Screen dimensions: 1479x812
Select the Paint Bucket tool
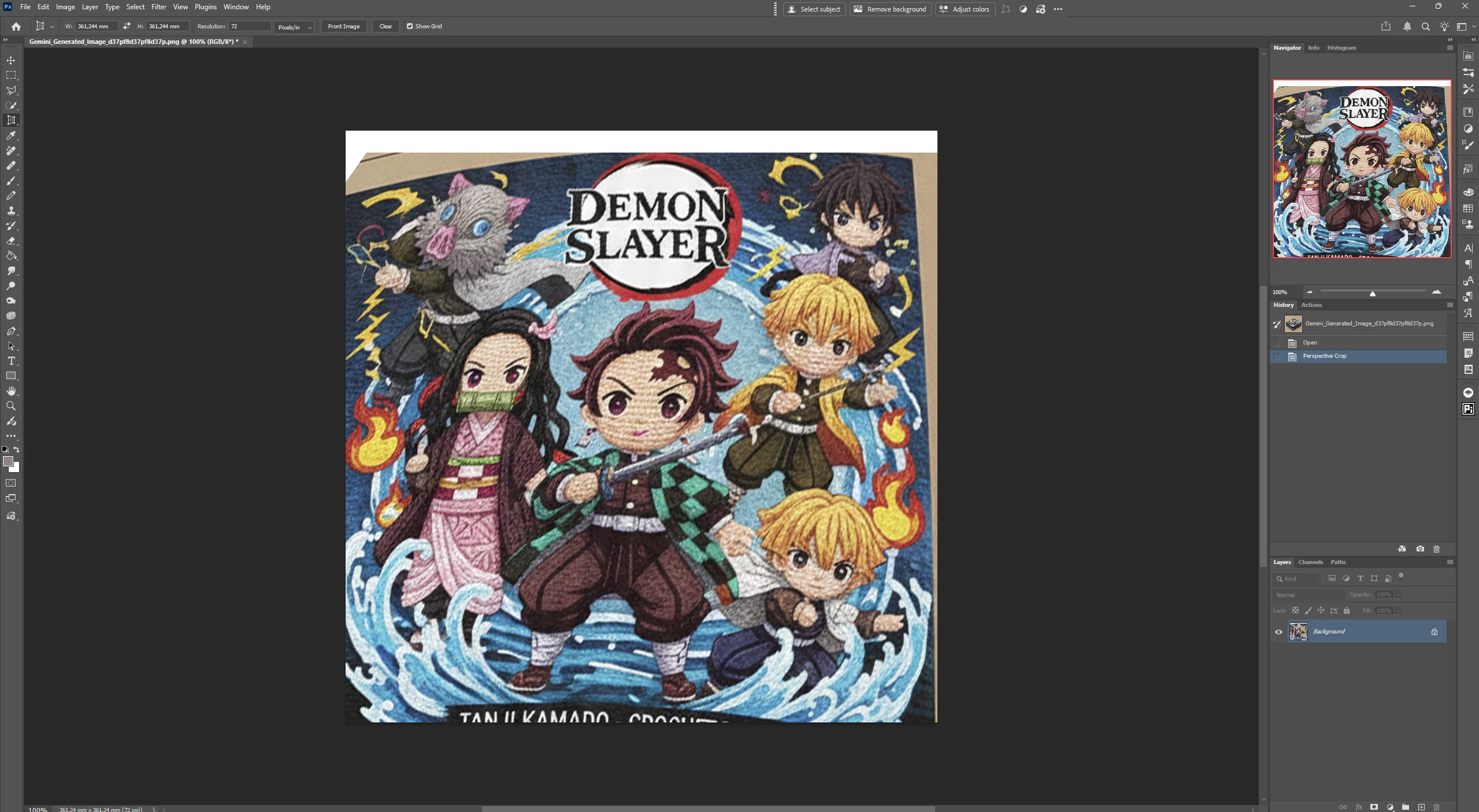(x=11, y=256)
